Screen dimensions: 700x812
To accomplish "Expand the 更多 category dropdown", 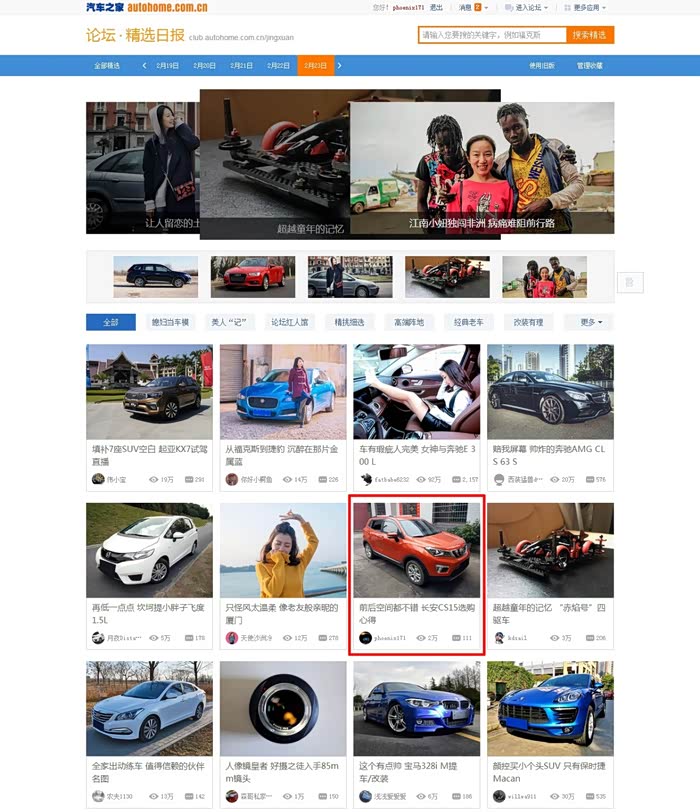I will coord(591,322).
